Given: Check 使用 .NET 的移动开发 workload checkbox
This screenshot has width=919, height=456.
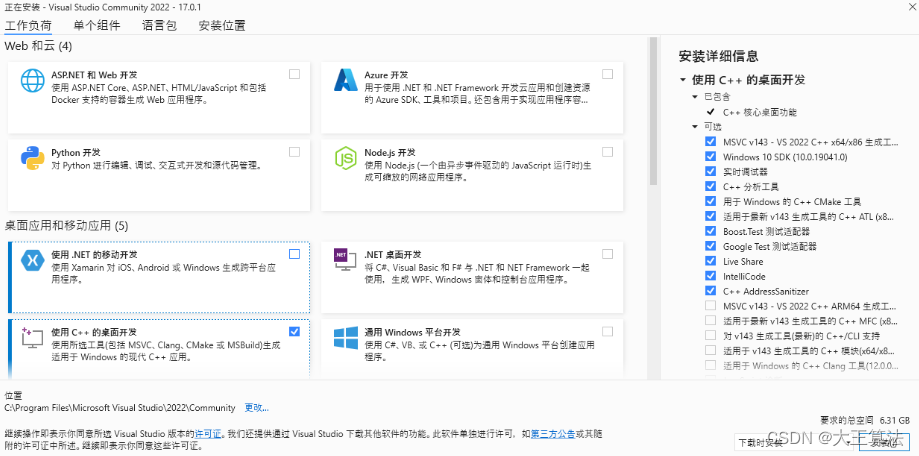Looking at the screenshot, I should (x=294, y=254).
